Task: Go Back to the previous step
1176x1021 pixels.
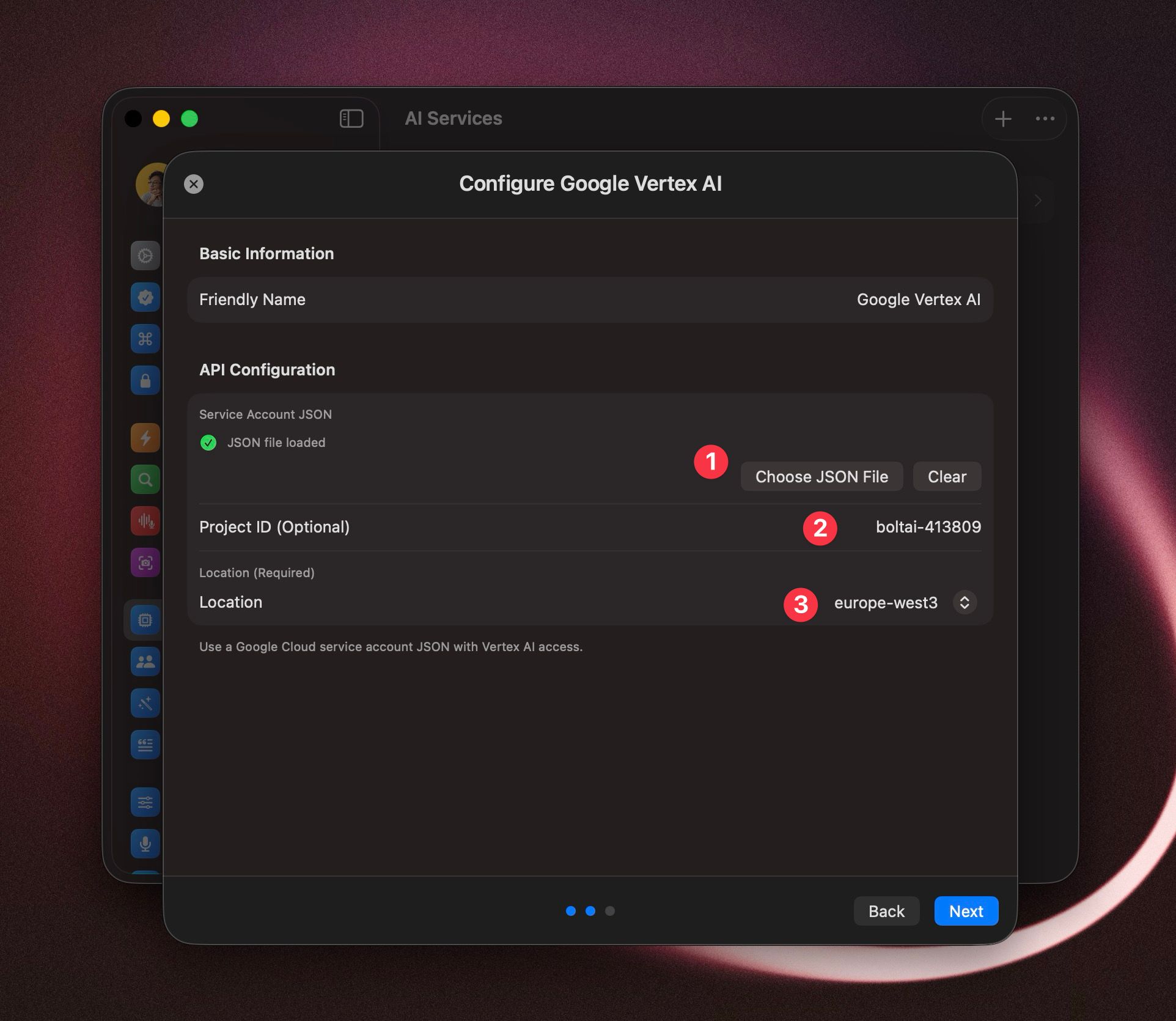Action: coord(886,911)
